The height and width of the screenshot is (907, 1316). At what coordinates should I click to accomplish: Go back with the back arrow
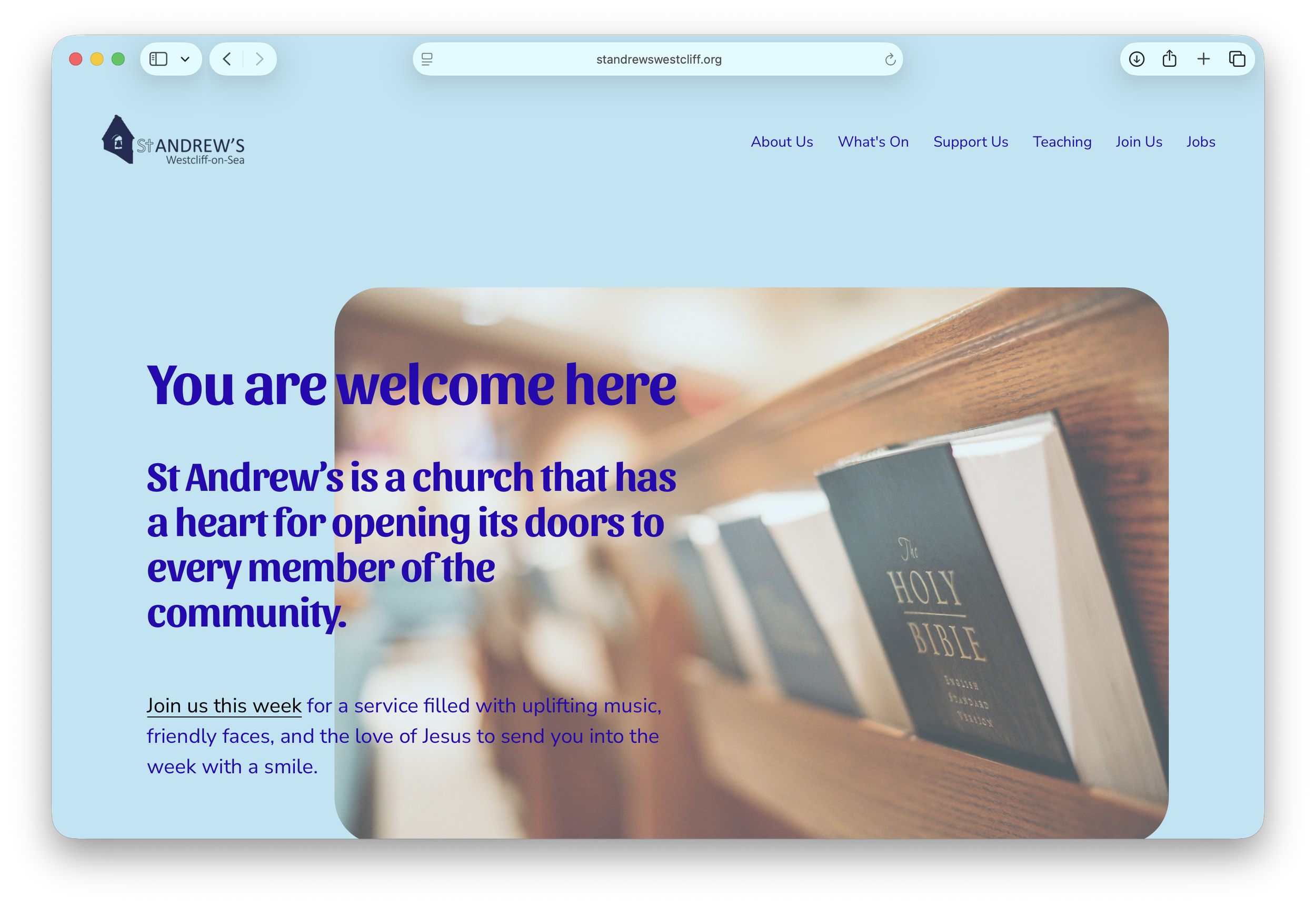[227, 59]
